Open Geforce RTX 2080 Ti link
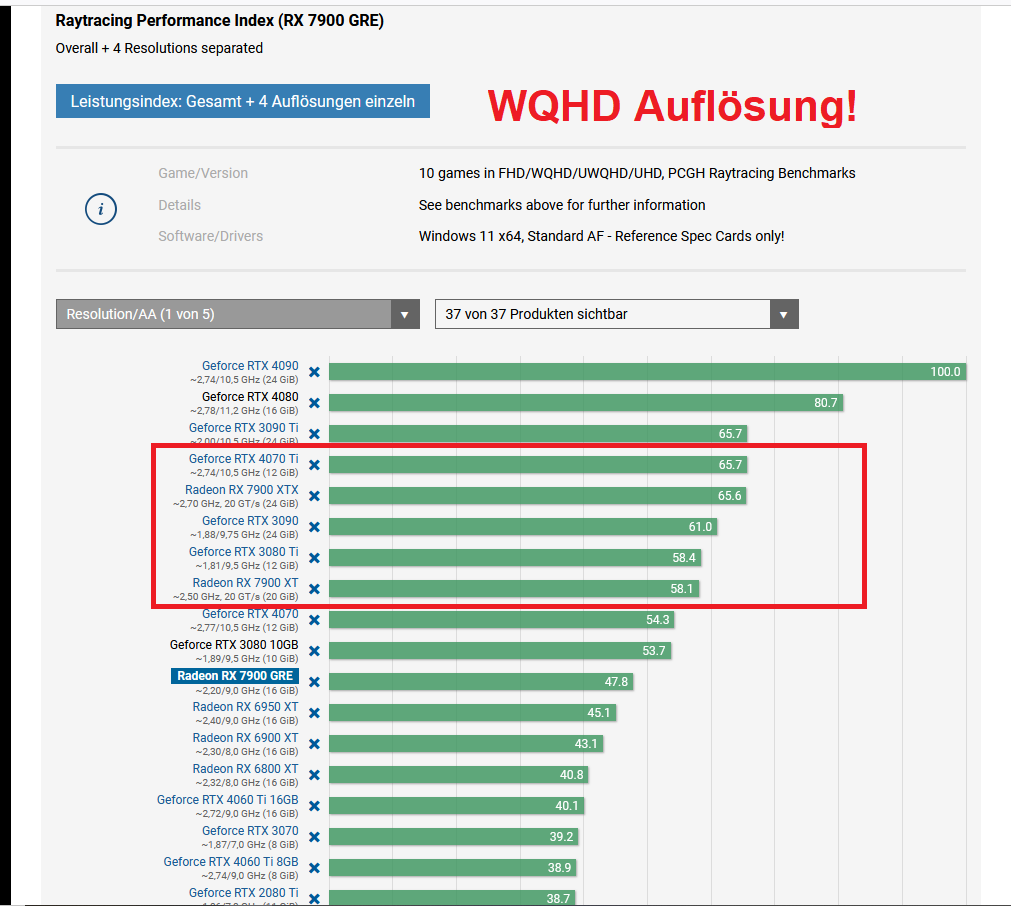This screenshot has width=1011, height=906. click(x=244, y=892)
